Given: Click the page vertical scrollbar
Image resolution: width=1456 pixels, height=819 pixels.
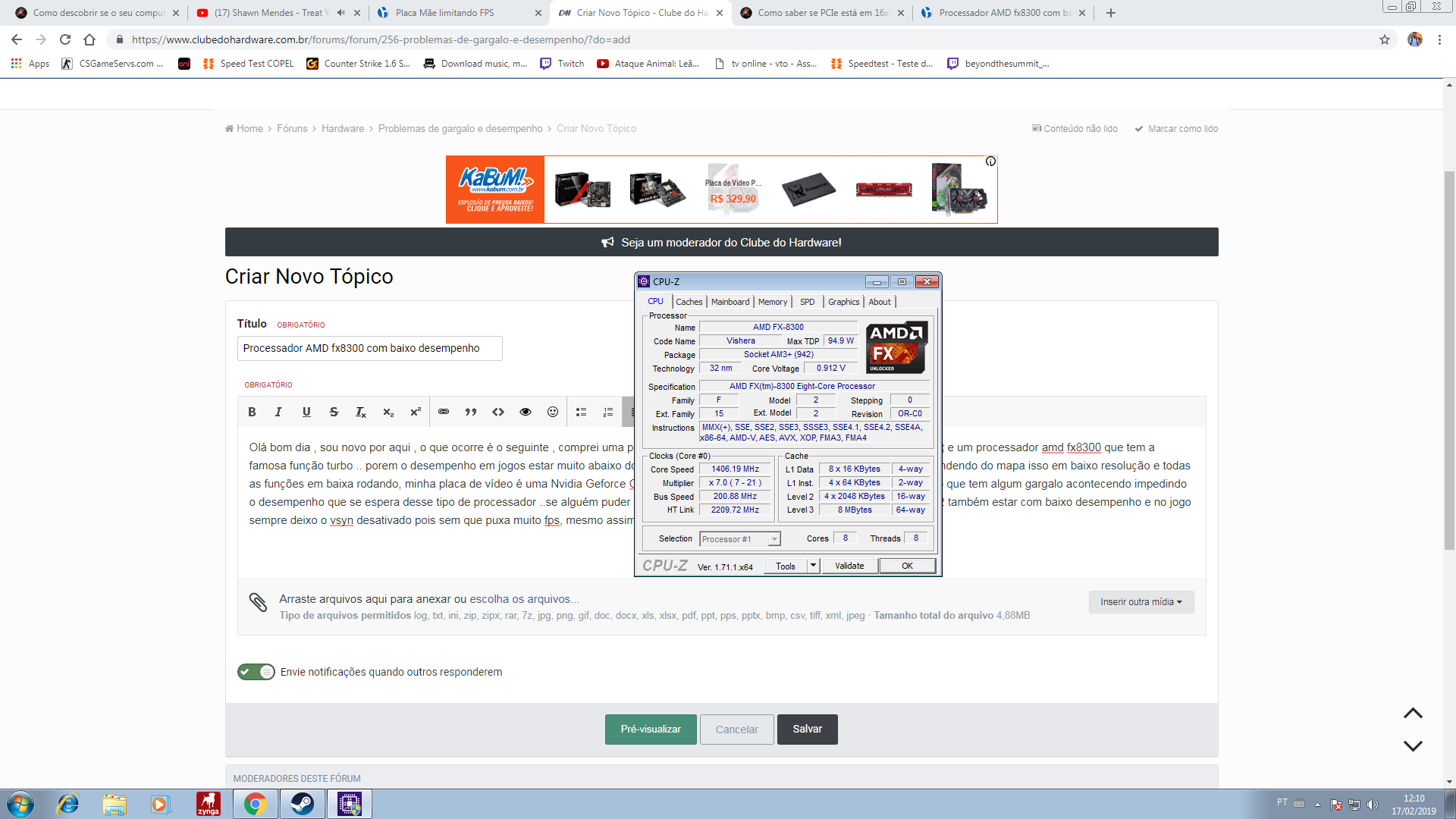Looking at the screenshot, I should [x=1449, y=360].
